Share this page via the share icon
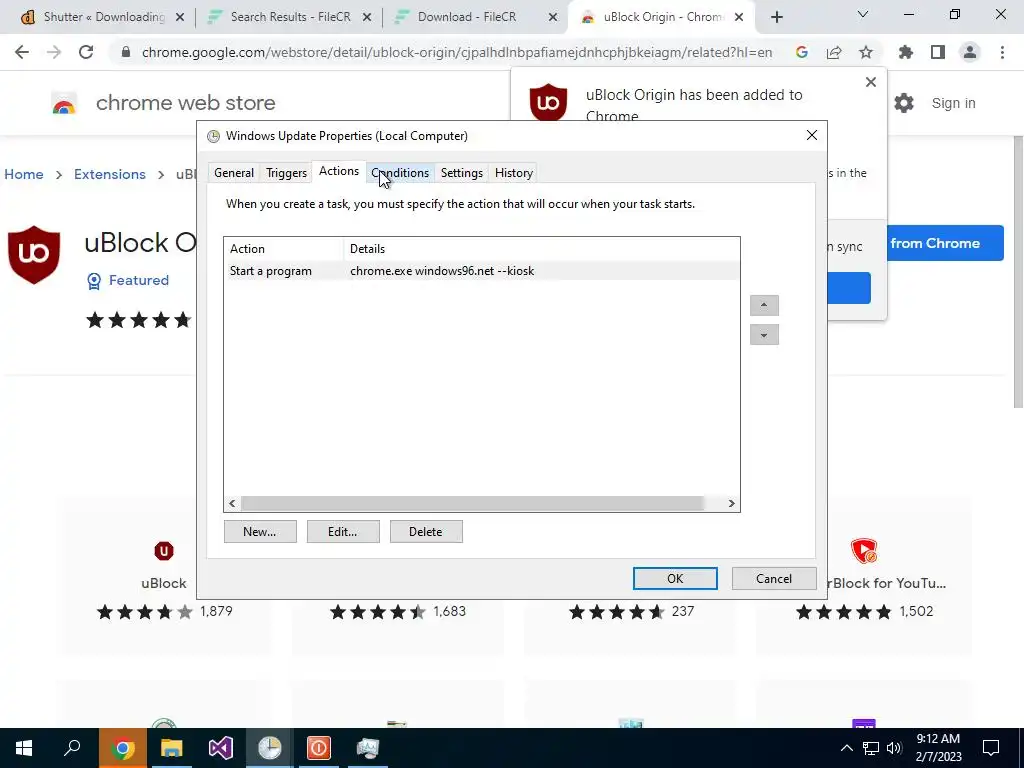This screenshot has width=1024, height=768. pos(834,52)
